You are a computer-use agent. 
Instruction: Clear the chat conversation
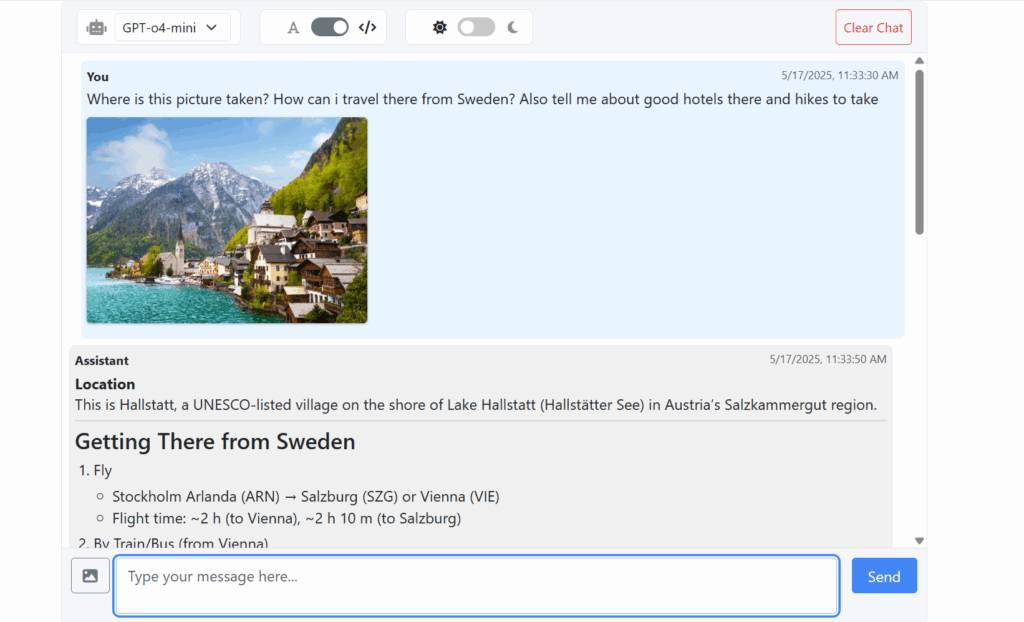[873, 27]
